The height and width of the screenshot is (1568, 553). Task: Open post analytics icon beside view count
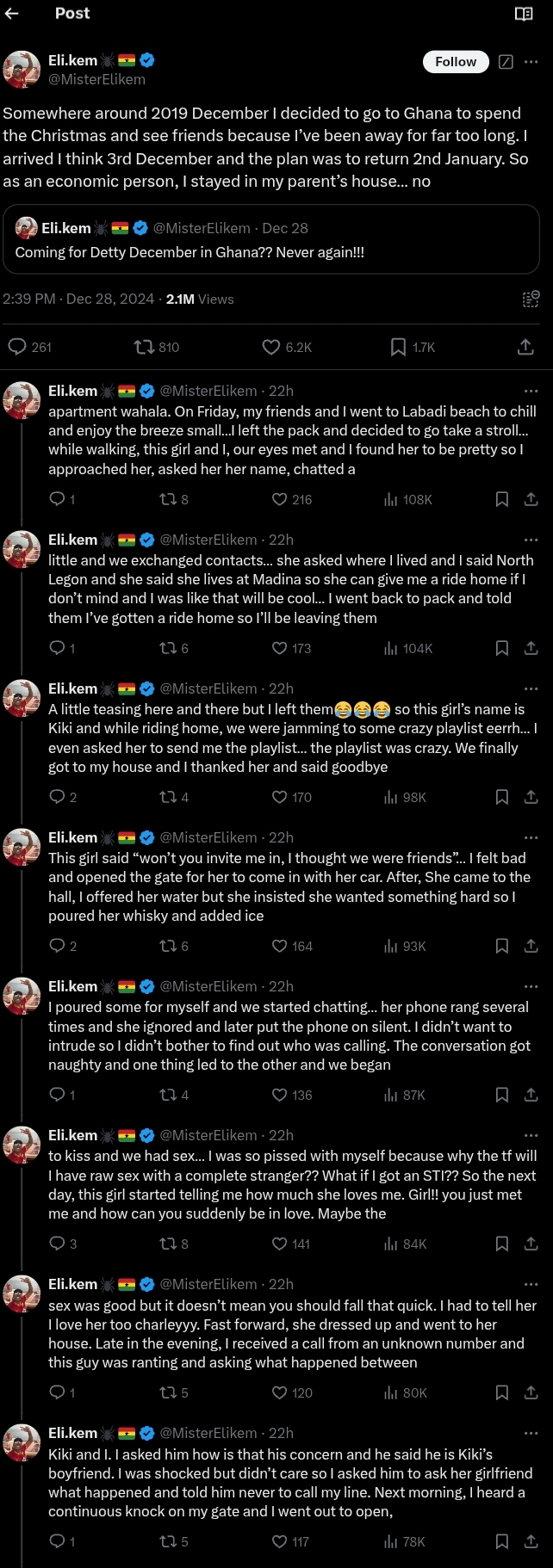coord(531,299)
